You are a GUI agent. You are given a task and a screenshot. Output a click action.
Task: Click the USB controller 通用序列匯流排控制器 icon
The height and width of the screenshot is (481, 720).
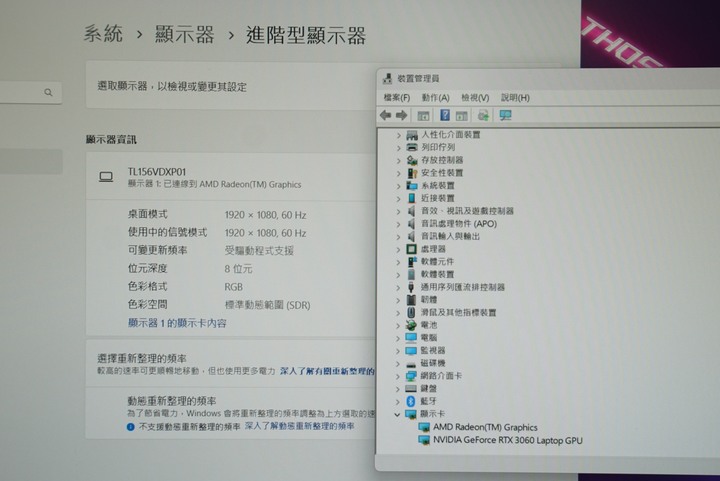point(411,287)
